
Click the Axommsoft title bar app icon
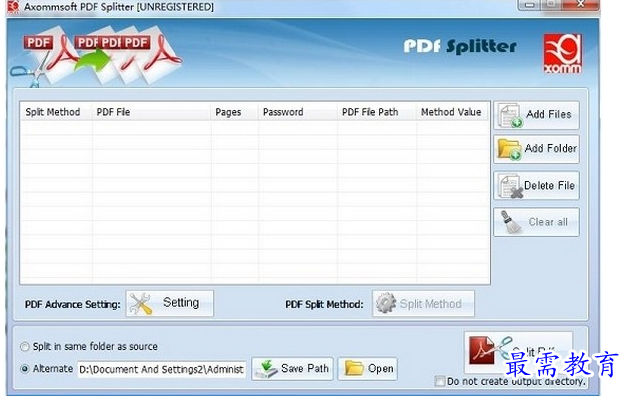coord(13,6)
